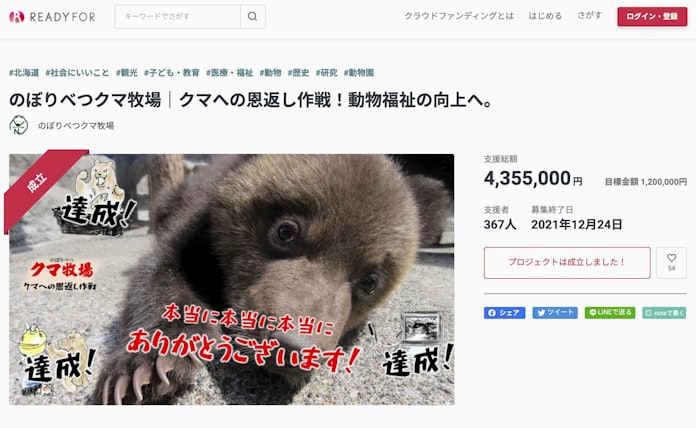696x428 pixels.
Task: Tweet the project with ツイート button
Action: [x=555, y=313]
